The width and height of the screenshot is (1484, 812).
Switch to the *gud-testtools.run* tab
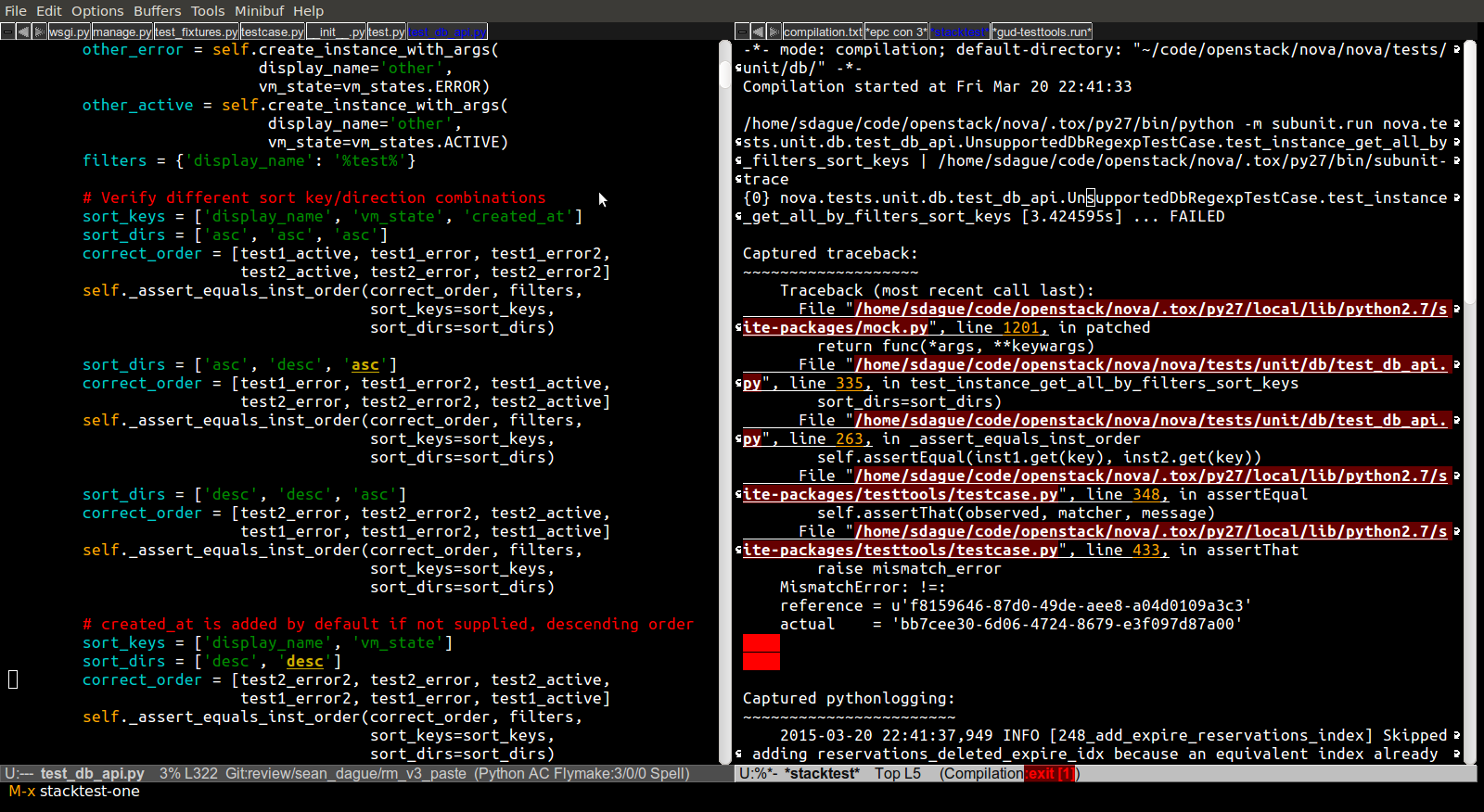tap(1042, 32)
